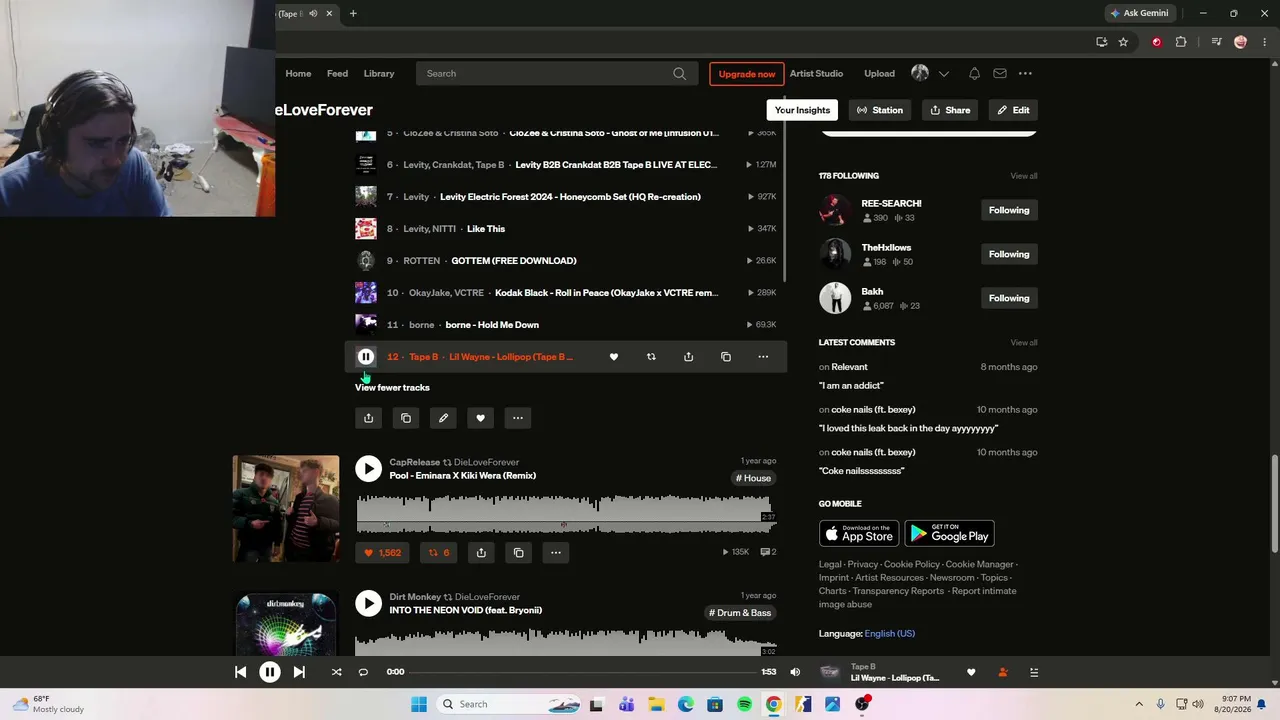Viewport: 1280px width, 720px height.
Task: Share this profile
Action: [950, 110]
